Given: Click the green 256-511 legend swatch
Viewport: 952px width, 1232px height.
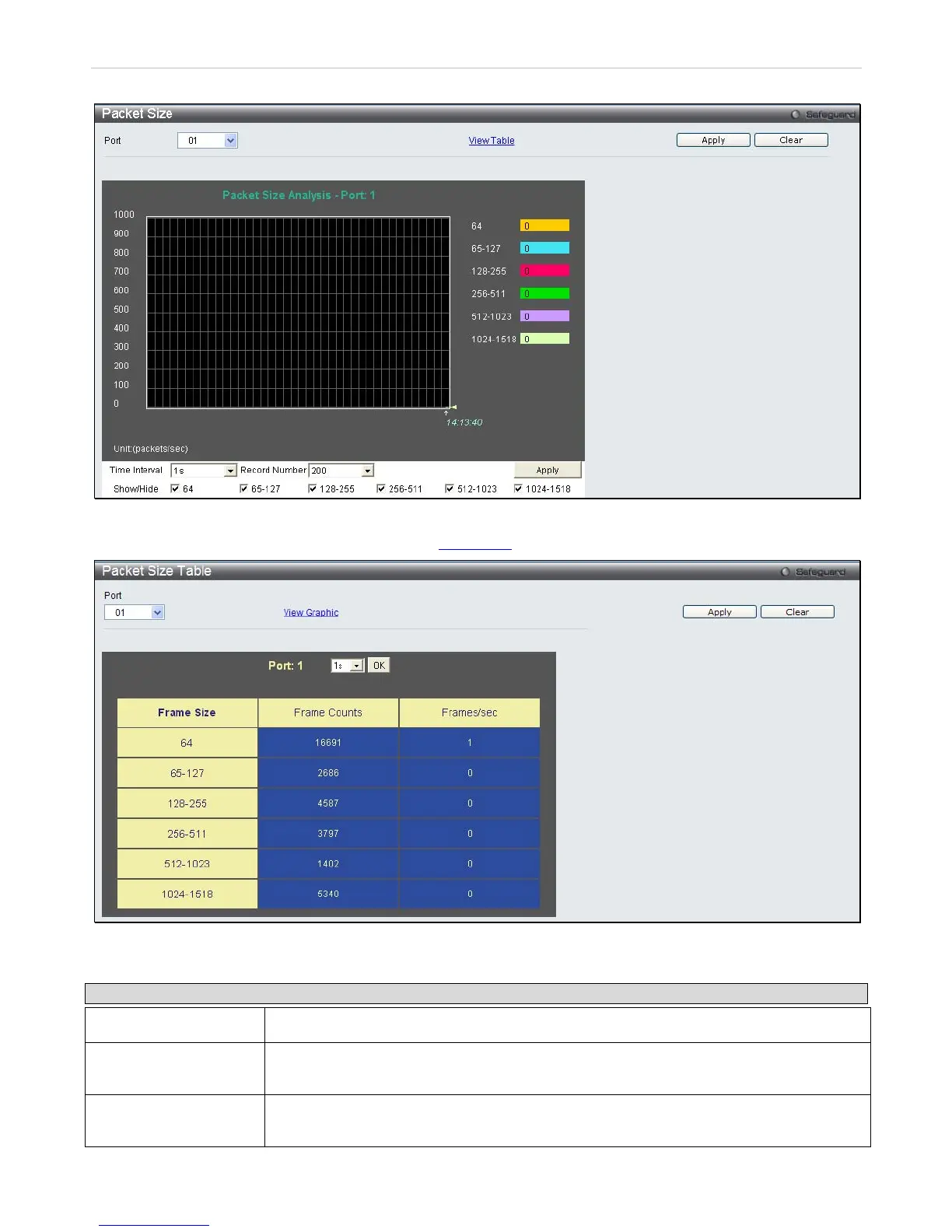Looking at the screenshot, I should coord(544,293).
